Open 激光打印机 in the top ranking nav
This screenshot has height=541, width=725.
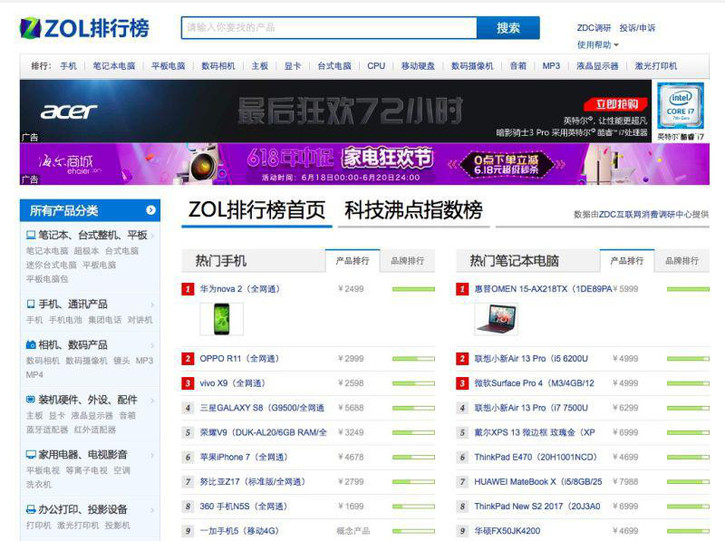coord(656,66)
